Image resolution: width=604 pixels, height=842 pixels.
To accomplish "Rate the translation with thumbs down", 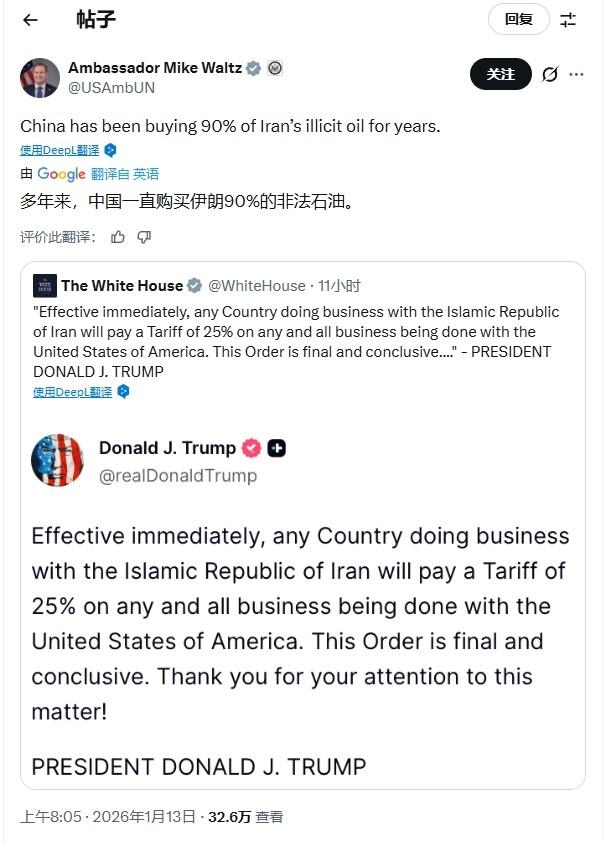I will [145, 237].
